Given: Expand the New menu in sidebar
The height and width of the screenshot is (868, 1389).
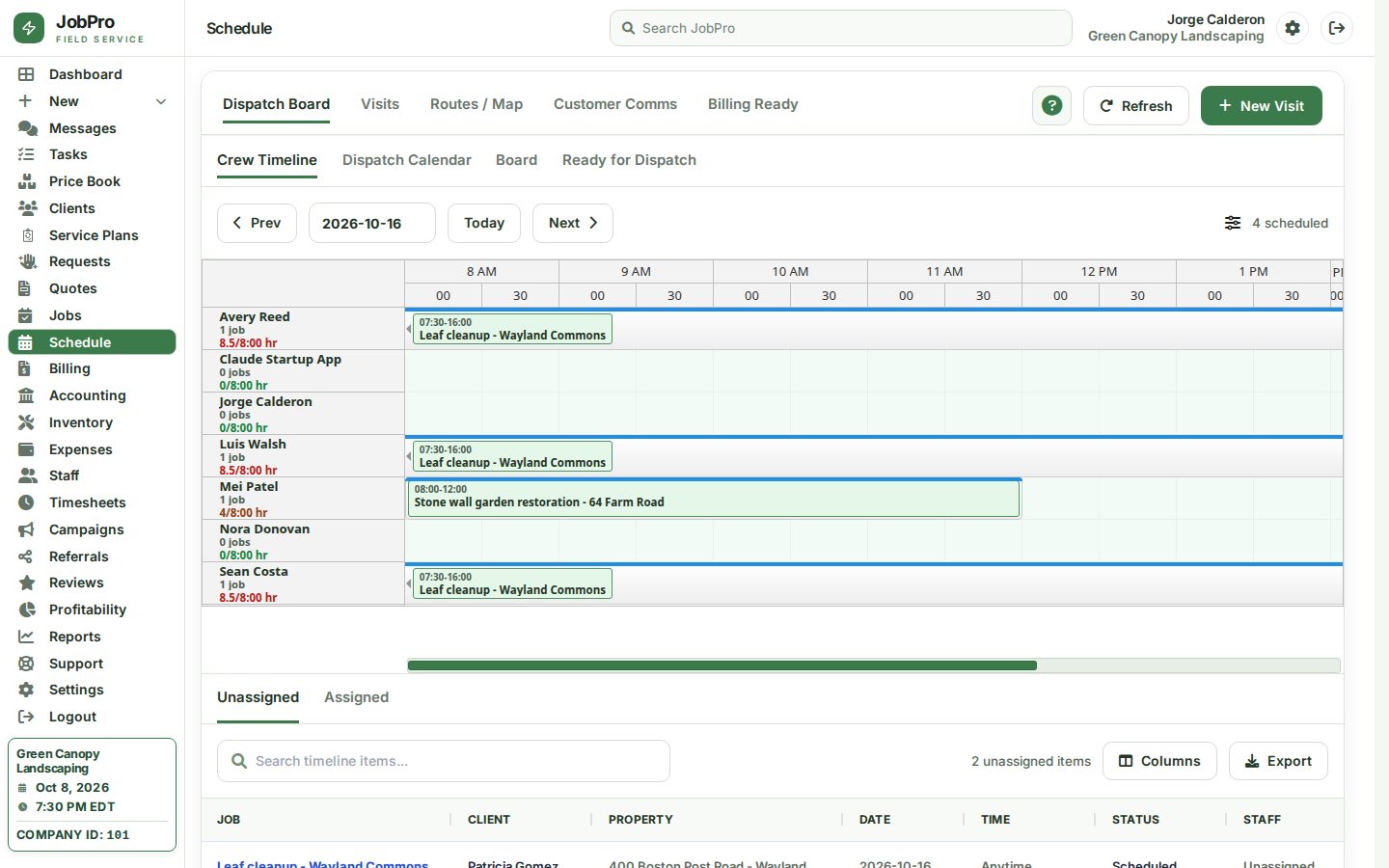Looking at the screenshot, I should click(92, 101).
